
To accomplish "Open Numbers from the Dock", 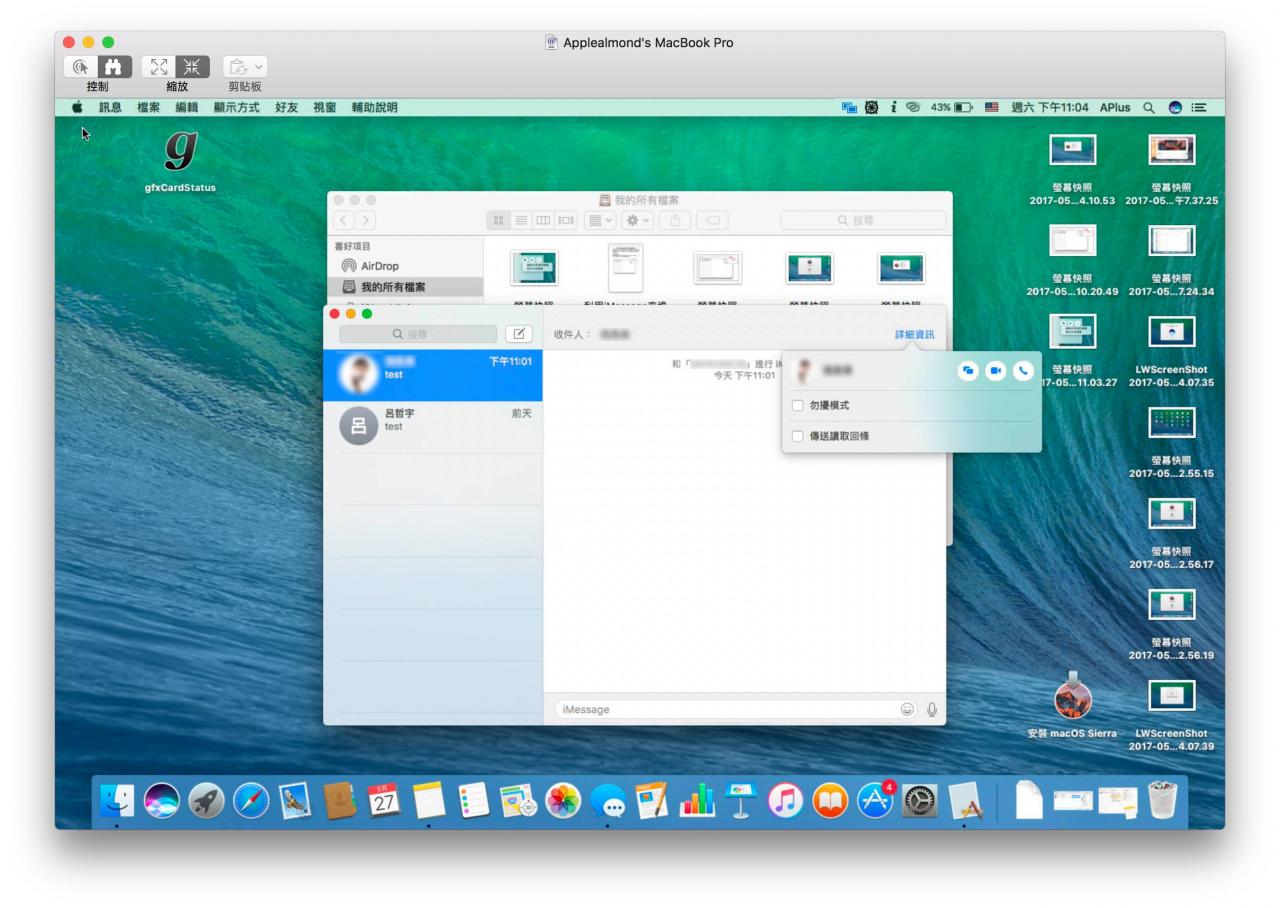I will 697,800.
